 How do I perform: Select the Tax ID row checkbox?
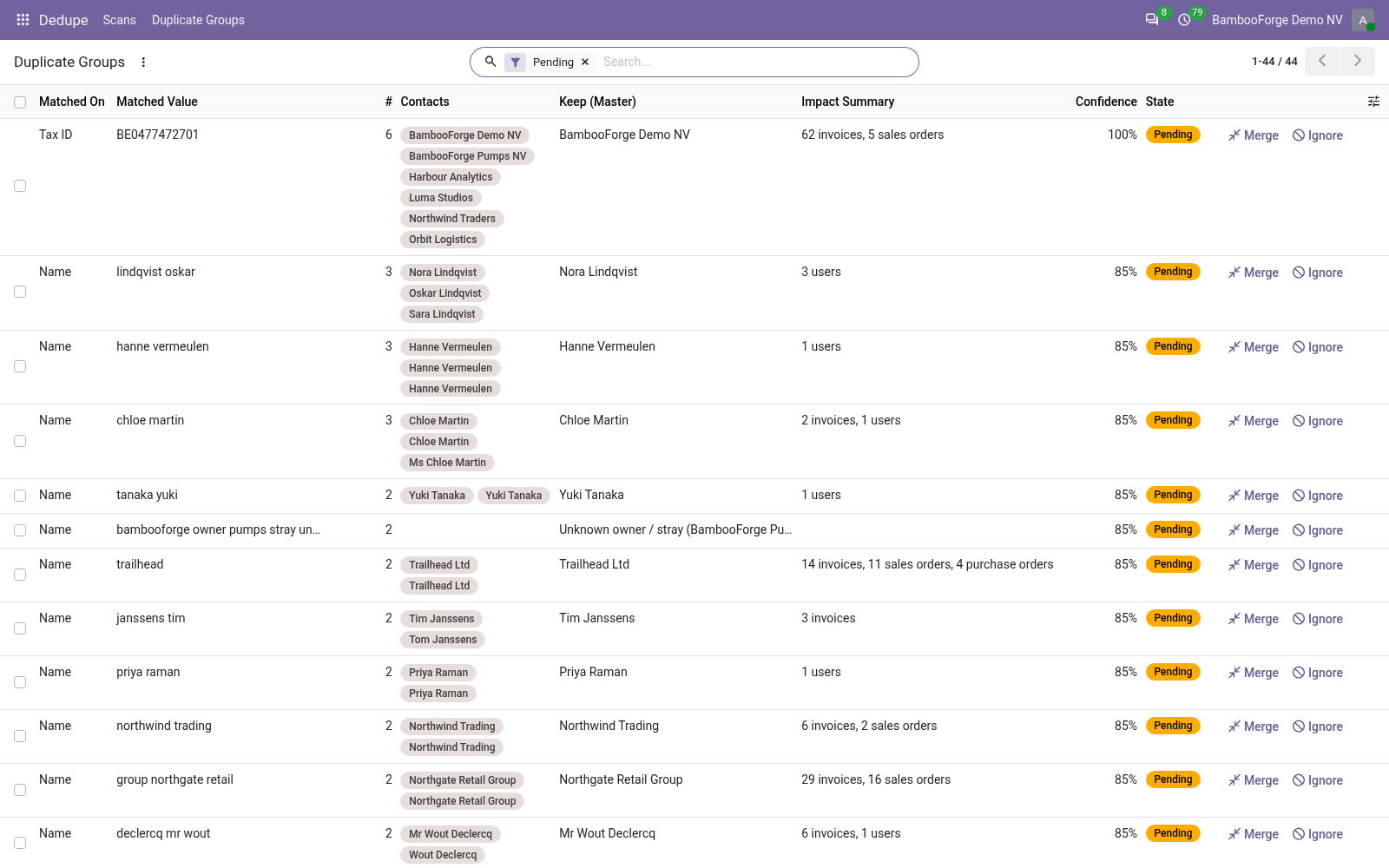coord(20,186)
